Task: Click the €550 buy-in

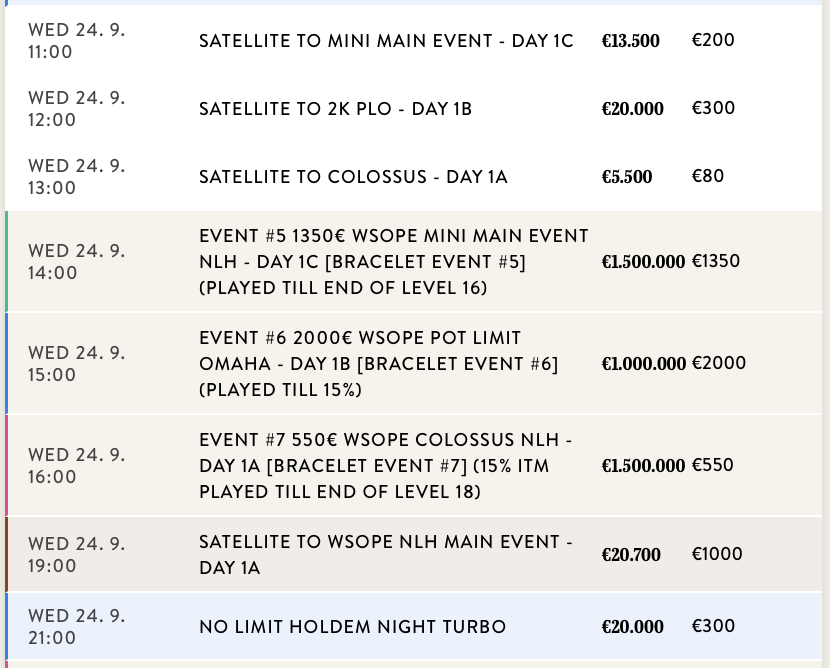Action: (712, 466)
